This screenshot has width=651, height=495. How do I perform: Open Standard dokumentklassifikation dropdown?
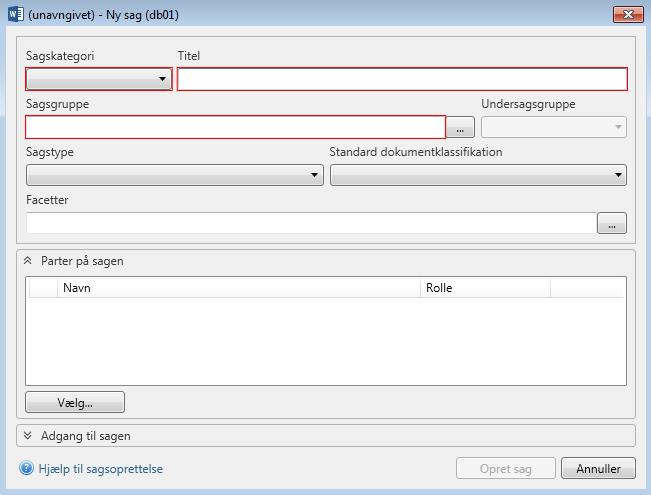[478, 175]
